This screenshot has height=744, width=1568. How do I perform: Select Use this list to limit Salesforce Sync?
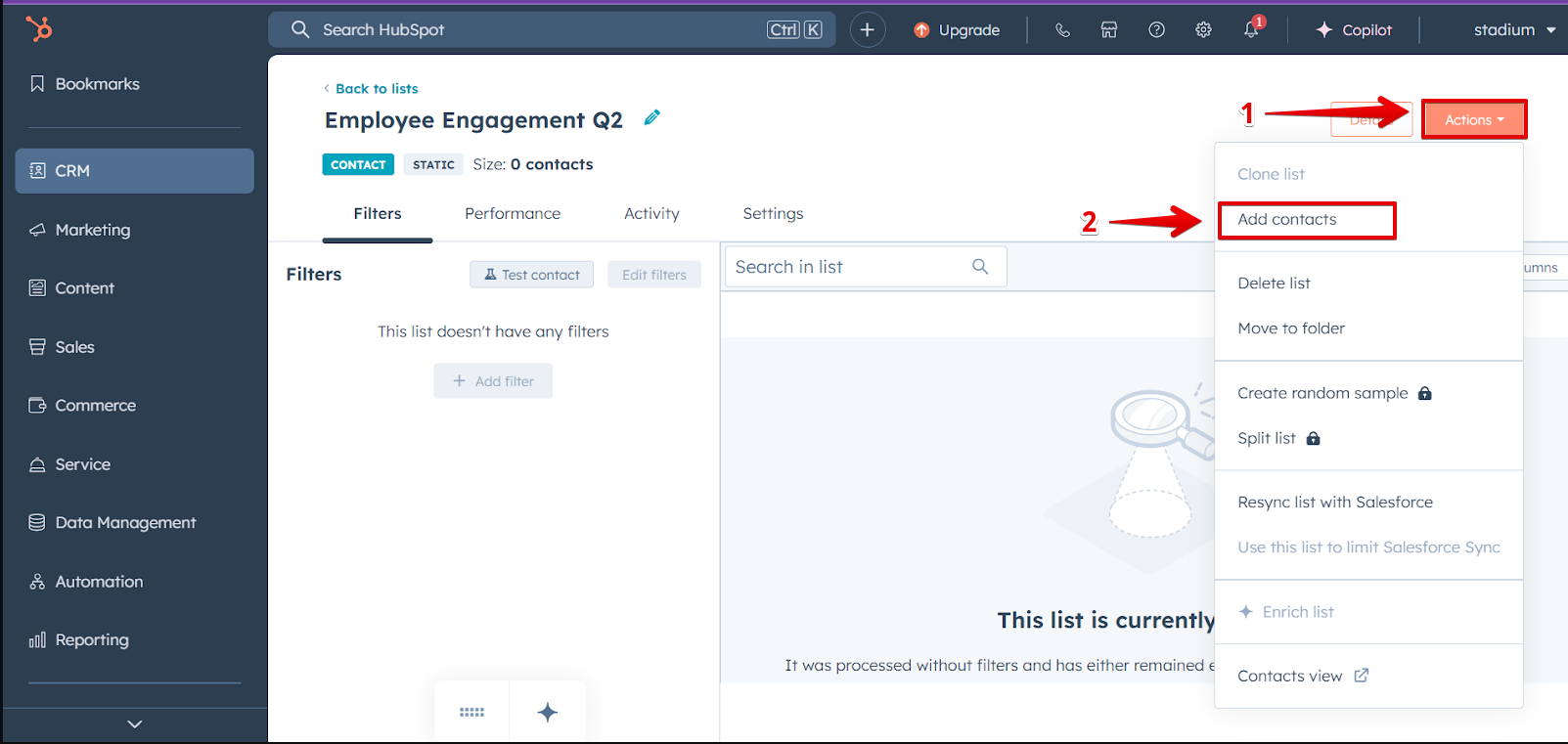pyautogui.click(x=1368, y=547)
